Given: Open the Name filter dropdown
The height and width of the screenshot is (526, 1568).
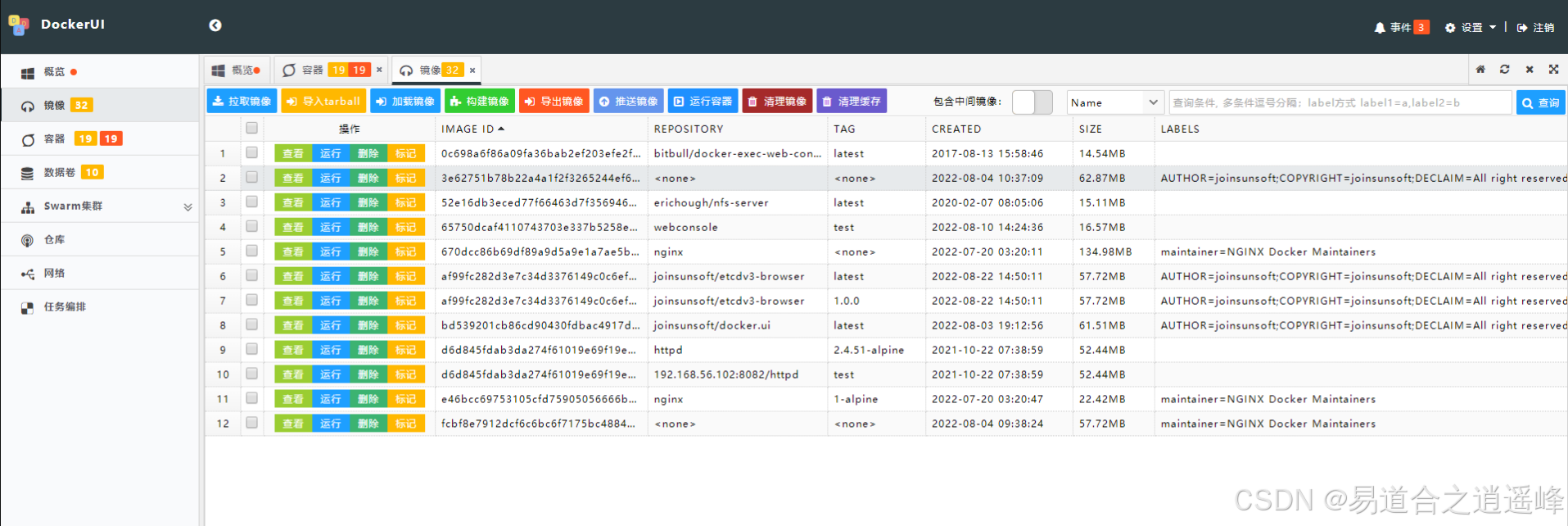Looking at the screenshot, I should [x=1114, y=102].
